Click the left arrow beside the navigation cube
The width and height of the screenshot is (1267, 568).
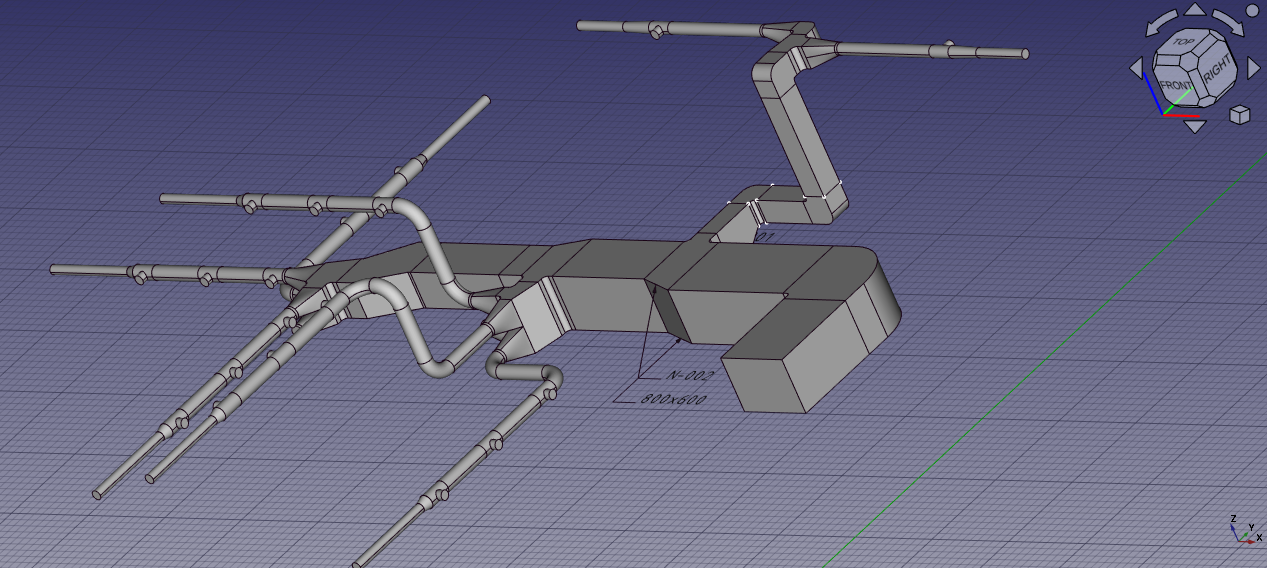[x=1136, y=68]
